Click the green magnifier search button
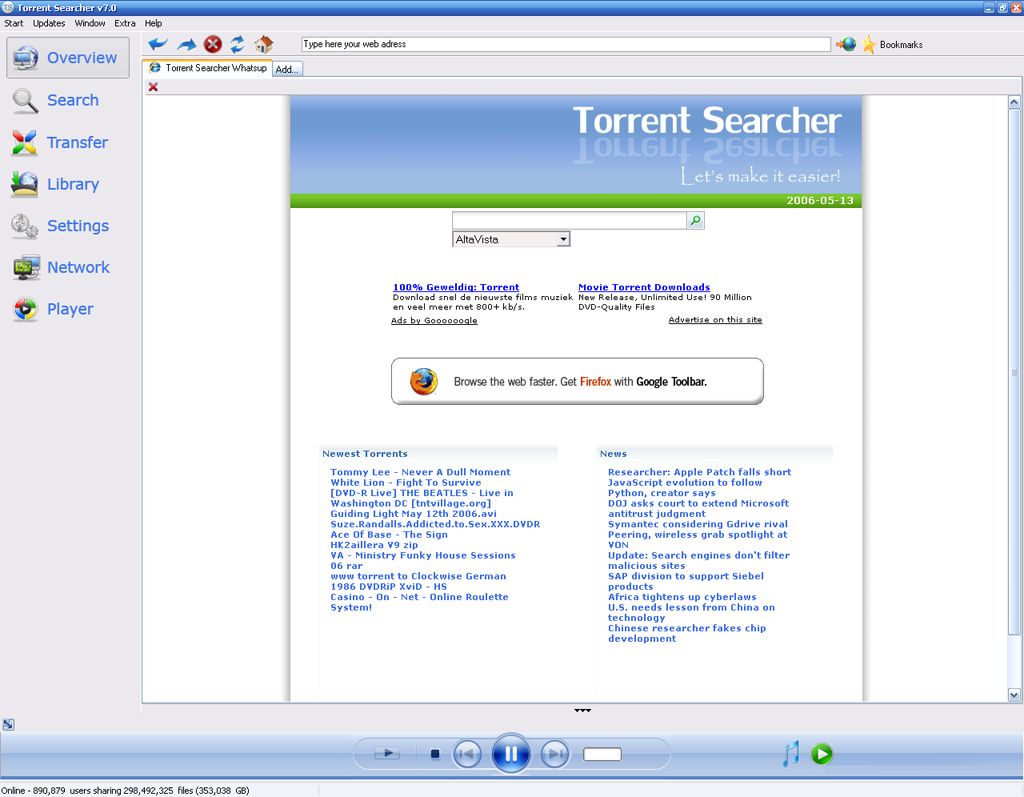Image resolution: width=1024 pixels, height=797 pixels. point(695,220)
